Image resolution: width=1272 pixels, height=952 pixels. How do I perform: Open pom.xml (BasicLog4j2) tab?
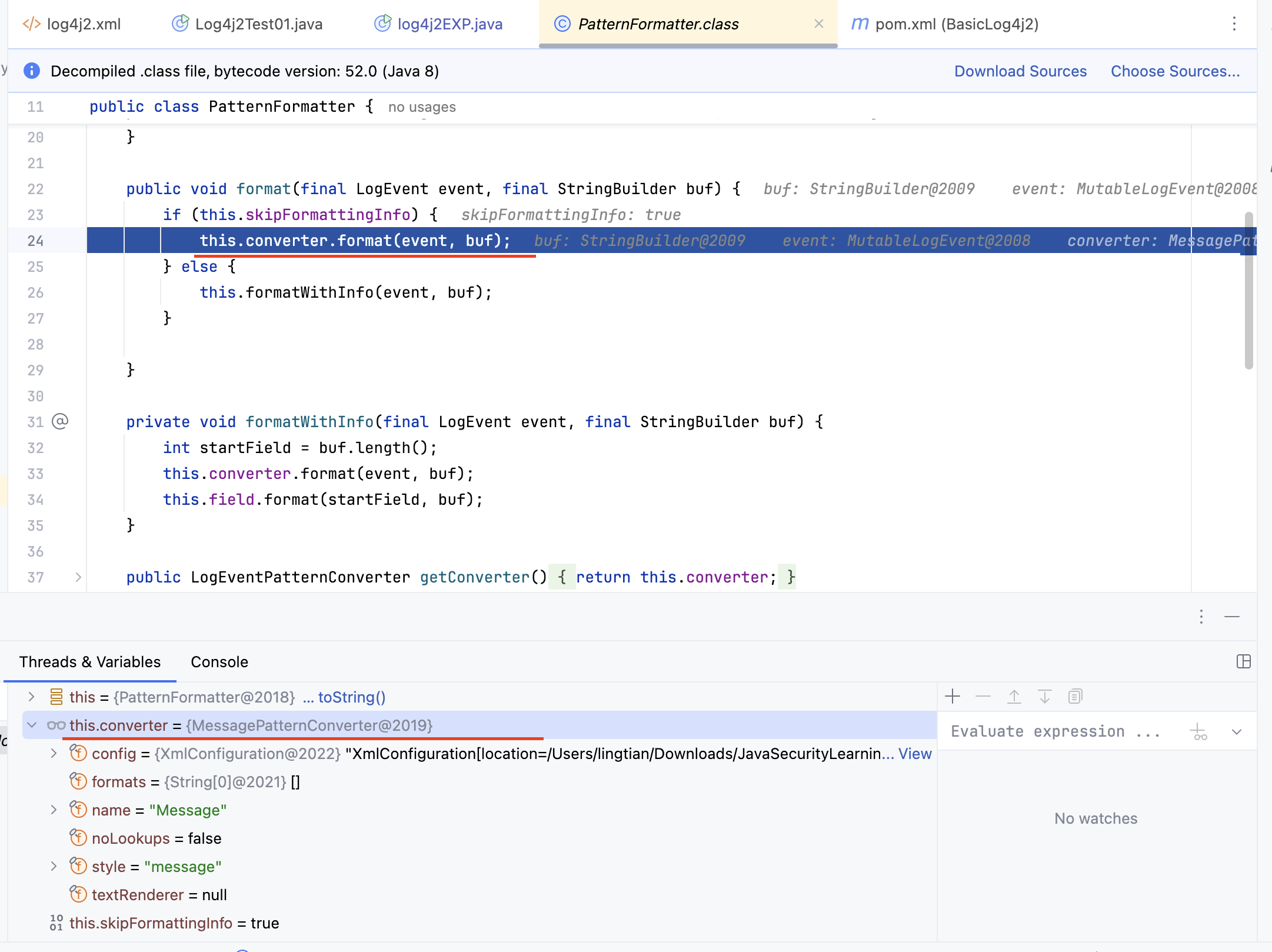[x=945, y=24]
